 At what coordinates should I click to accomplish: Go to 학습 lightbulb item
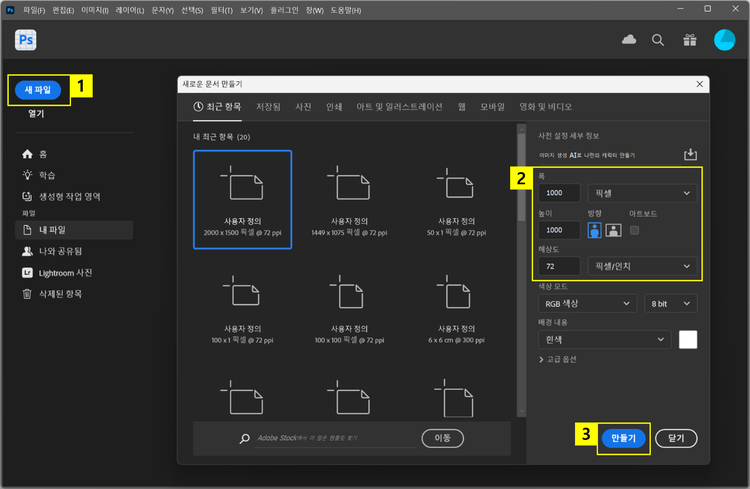46,175
